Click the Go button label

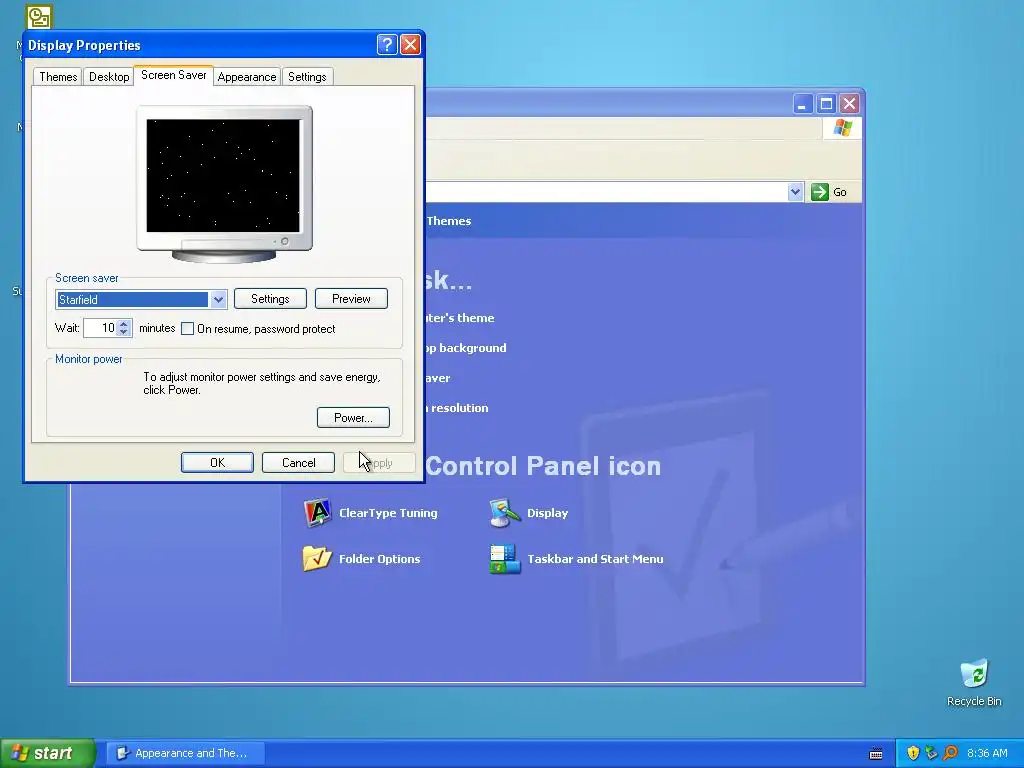click(840, 192)
